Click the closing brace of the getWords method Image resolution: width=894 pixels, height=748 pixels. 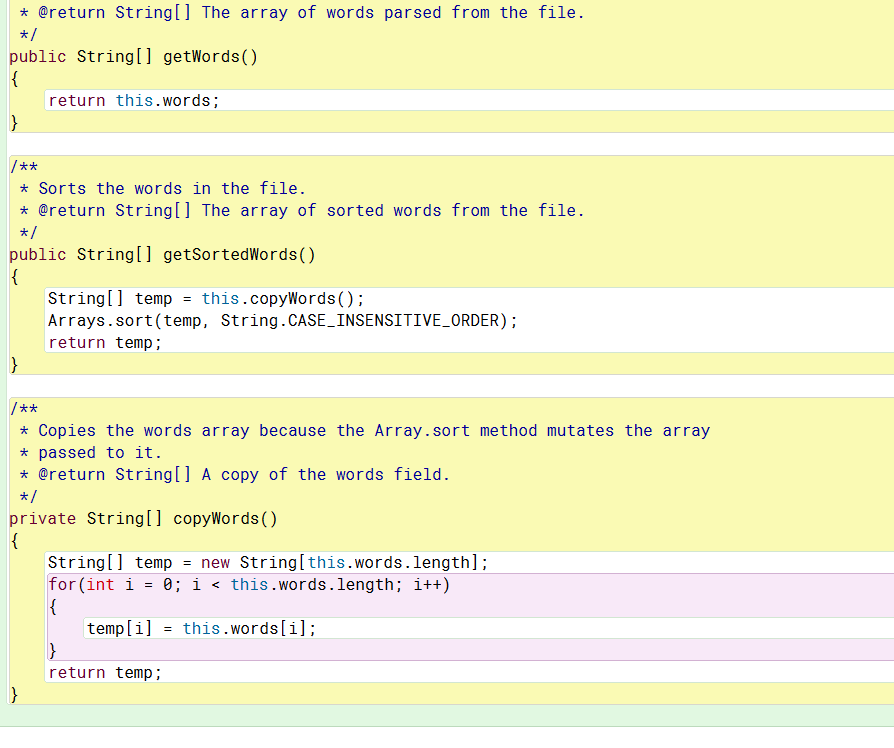pyautogui.click(x=14, y=123)
